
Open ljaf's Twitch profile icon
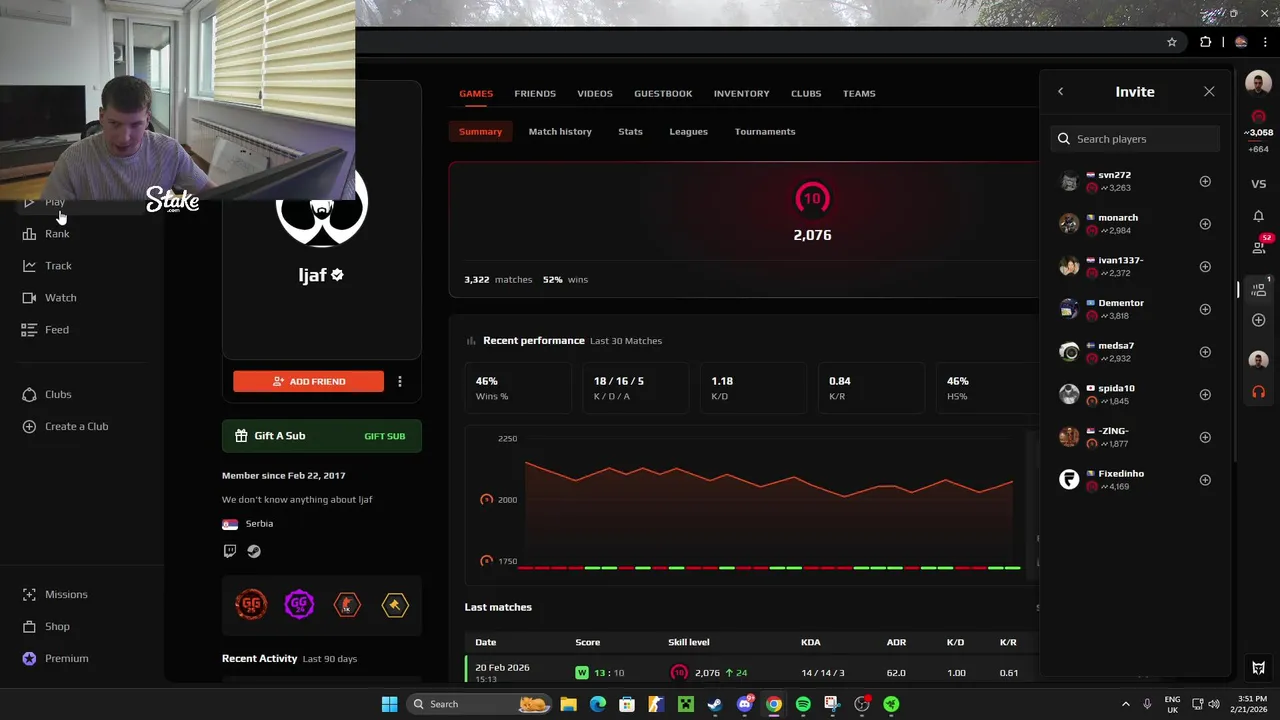coord(230,551)
